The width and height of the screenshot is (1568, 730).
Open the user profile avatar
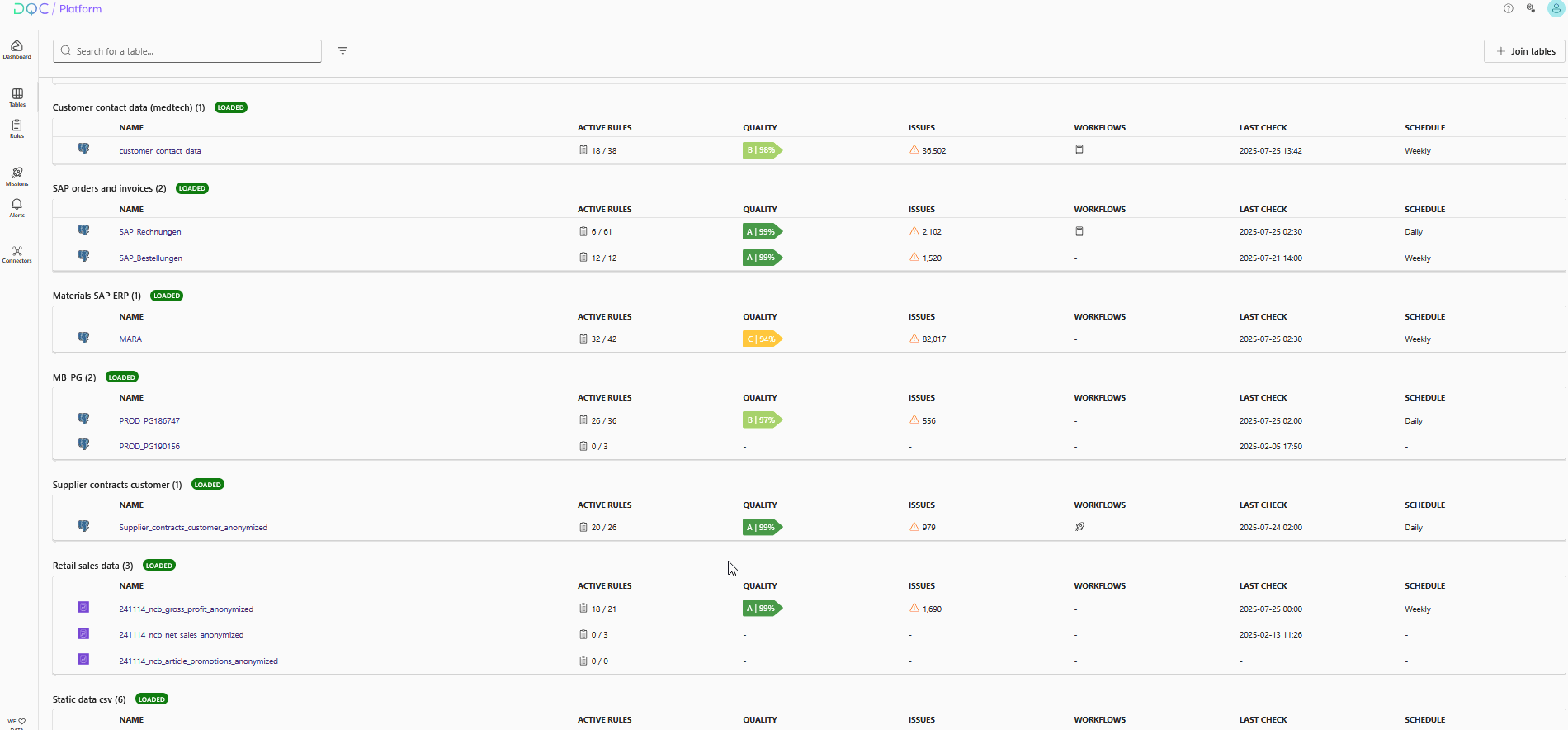[x=1556, y=8]
